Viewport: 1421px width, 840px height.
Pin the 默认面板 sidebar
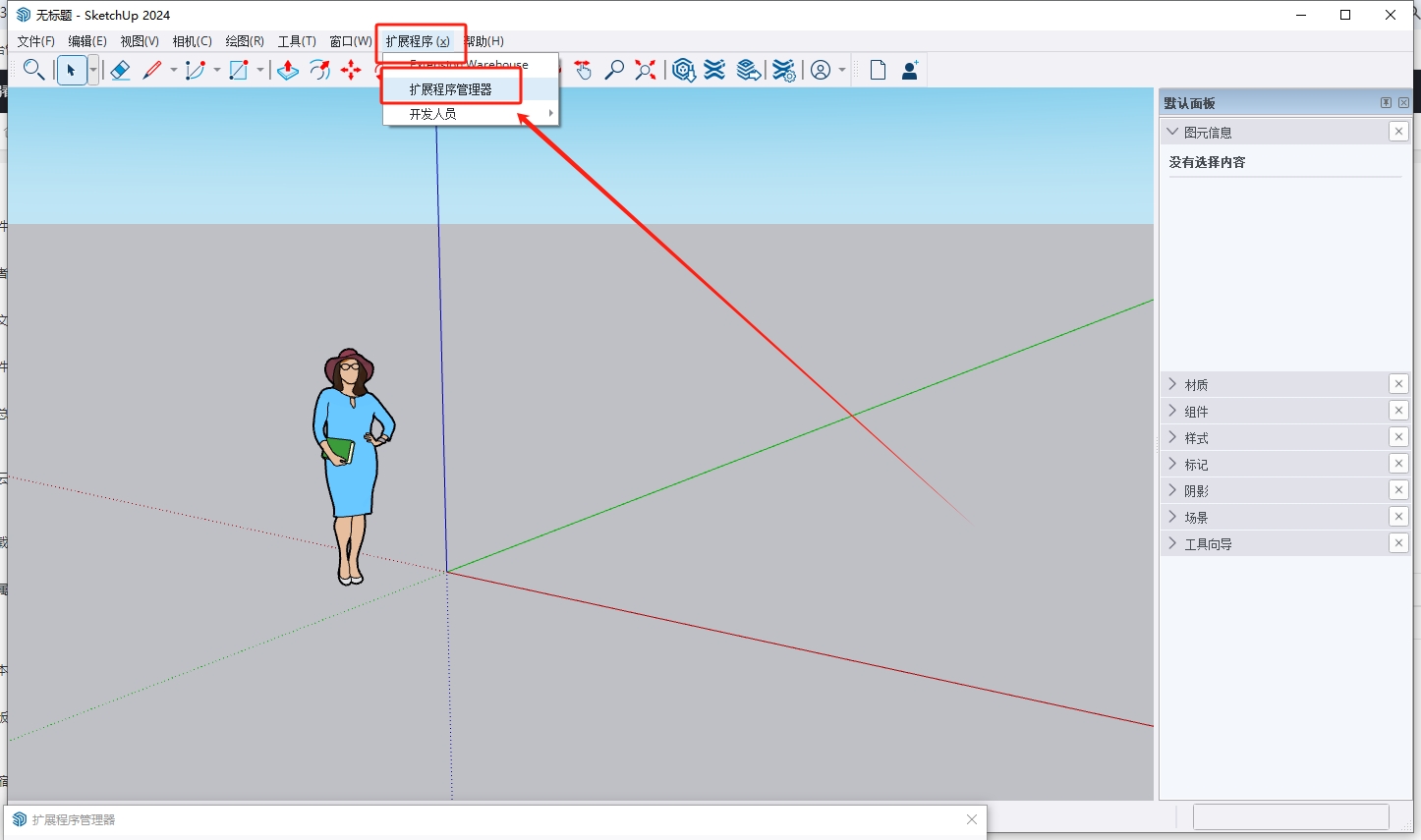1386,101
